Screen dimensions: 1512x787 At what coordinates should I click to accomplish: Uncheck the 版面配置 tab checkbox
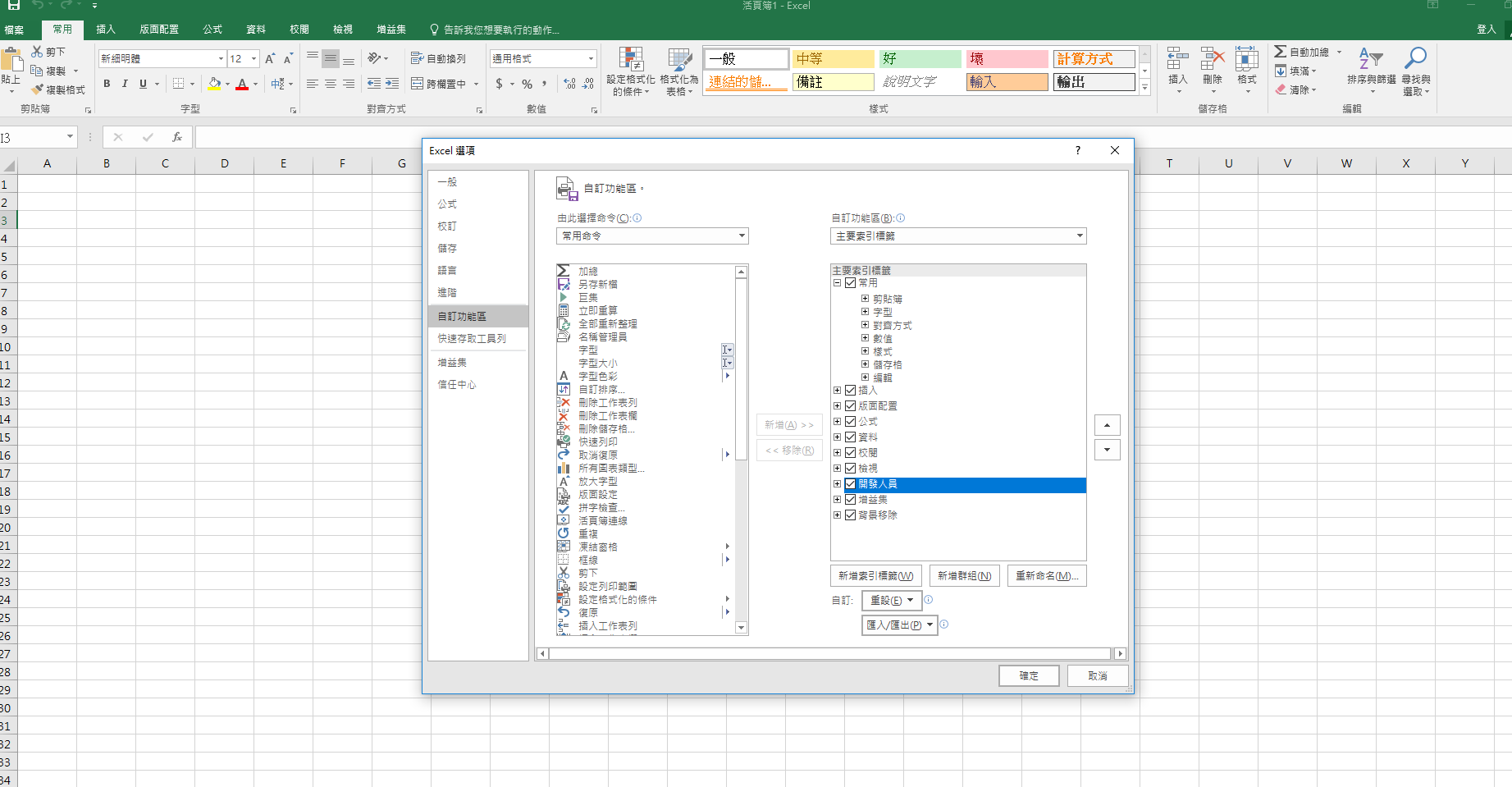point(851,406)
